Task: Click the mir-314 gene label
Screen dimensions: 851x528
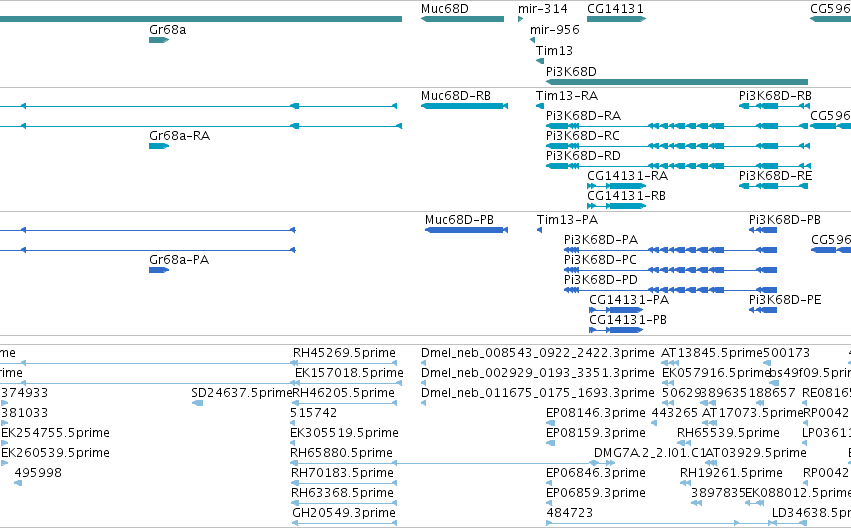Action: click(543, 9)
